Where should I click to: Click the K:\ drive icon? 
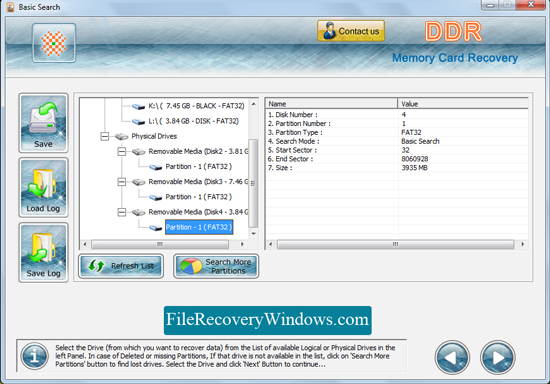click(x=139, y=106)
